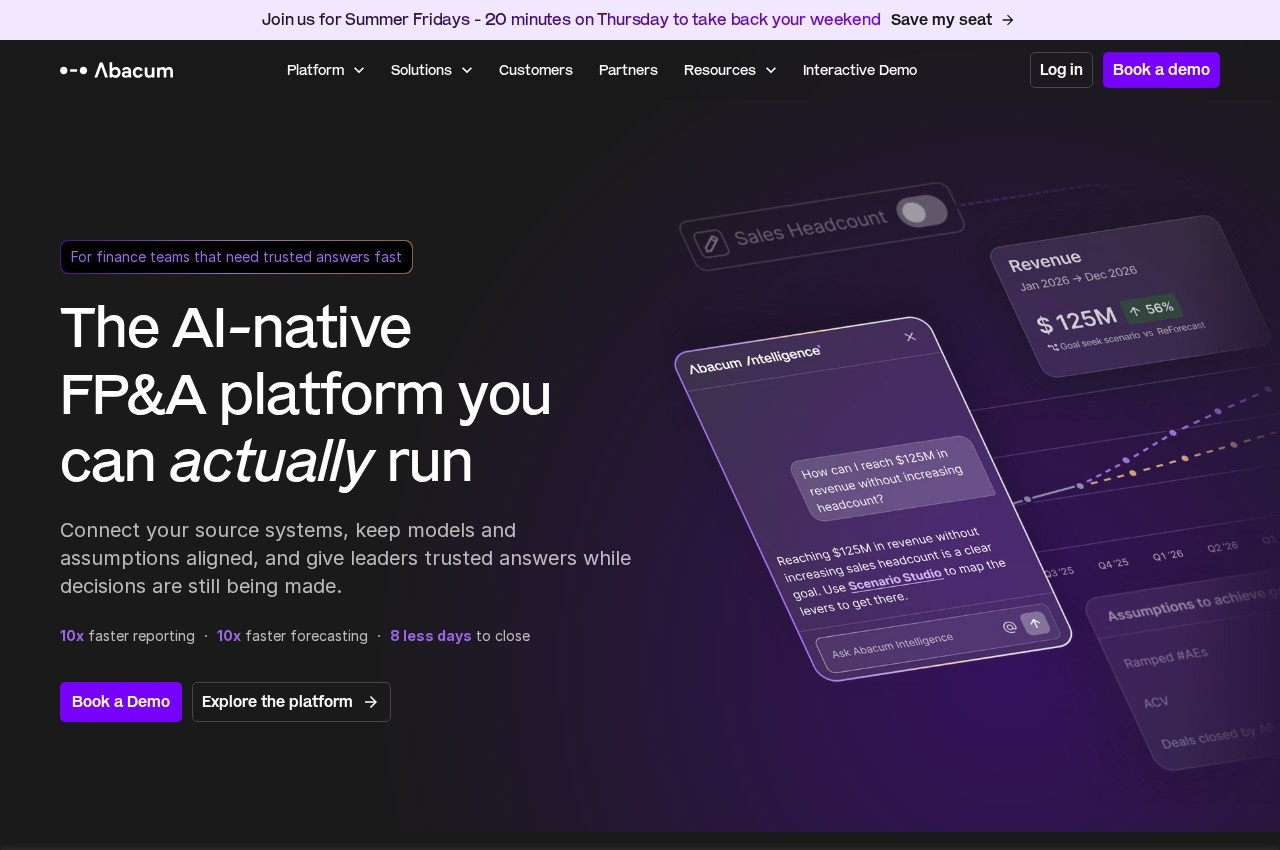
Task: Click 'Jan 2026 → Dec 2026' date range
Action: point(1078,277)
